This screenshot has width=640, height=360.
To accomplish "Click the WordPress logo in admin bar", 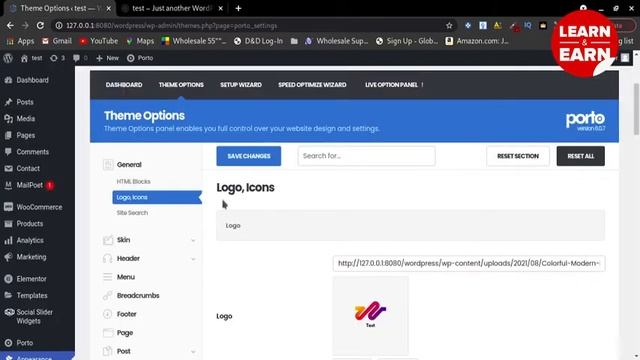I will coord(8,58).
